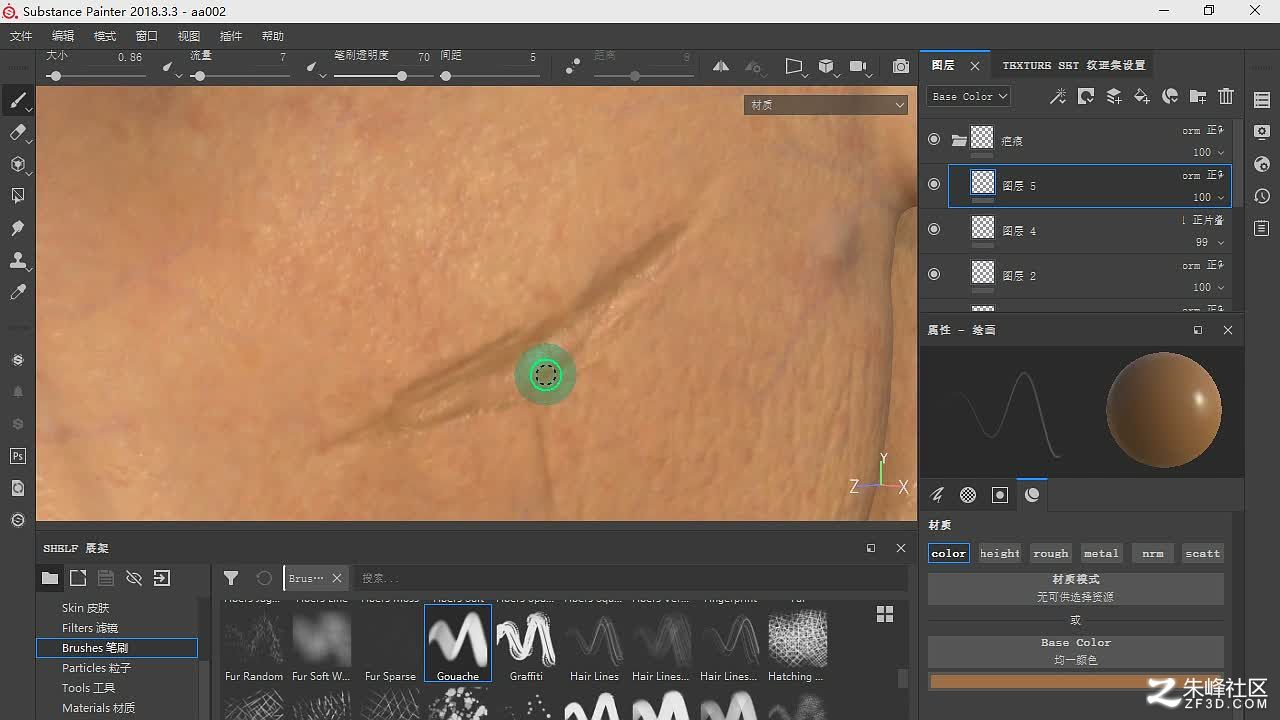Open the perspective view options icon
The width and height of the screenshot is (1280, 720).
[x=795, y=66]
